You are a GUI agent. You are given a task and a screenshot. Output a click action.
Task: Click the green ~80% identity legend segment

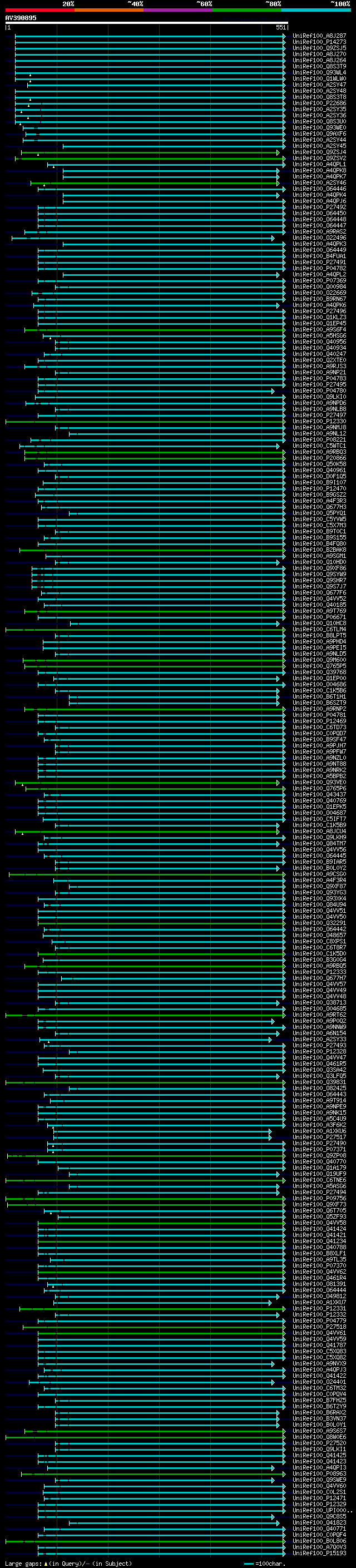pos(247,10)
